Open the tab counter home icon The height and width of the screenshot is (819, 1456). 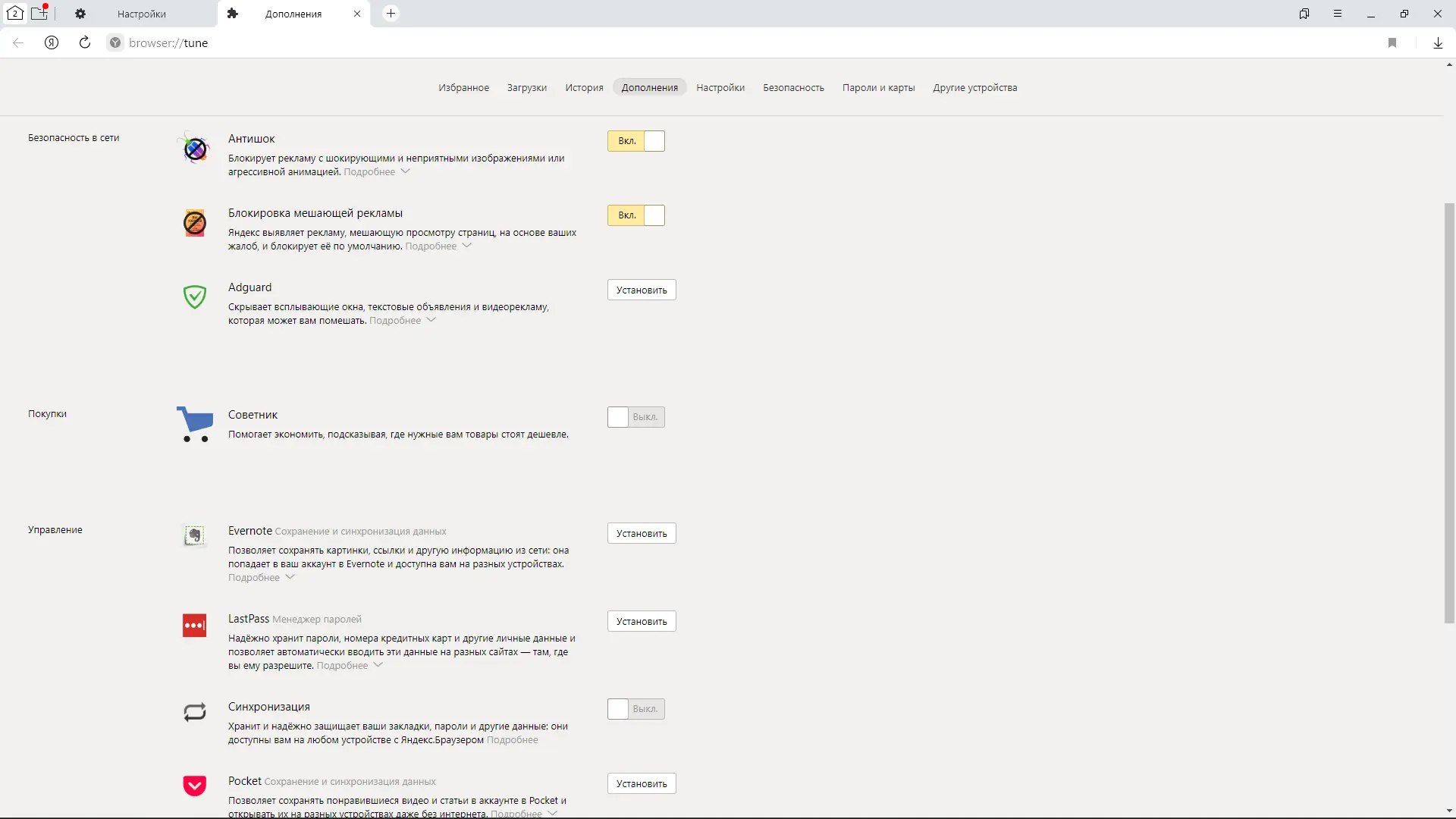pyautogui.click(x=15, y=13)
